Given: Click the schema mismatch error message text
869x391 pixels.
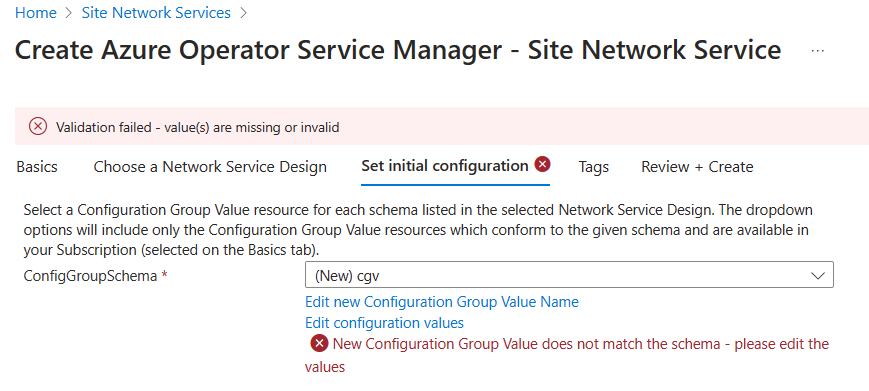Looking at the screenshot, I should (x=567, y=355).
